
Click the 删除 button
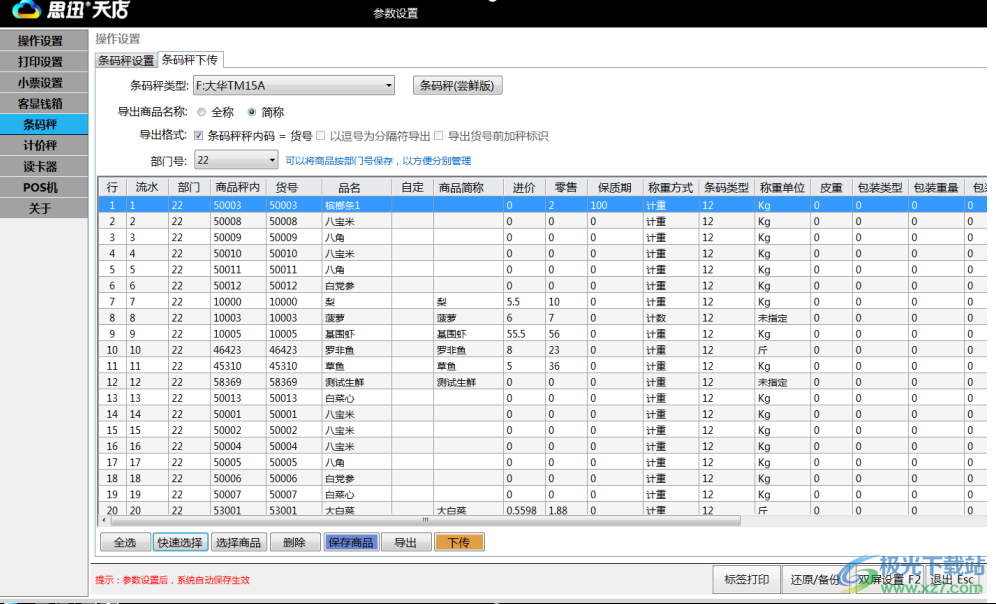coord(294,542)
